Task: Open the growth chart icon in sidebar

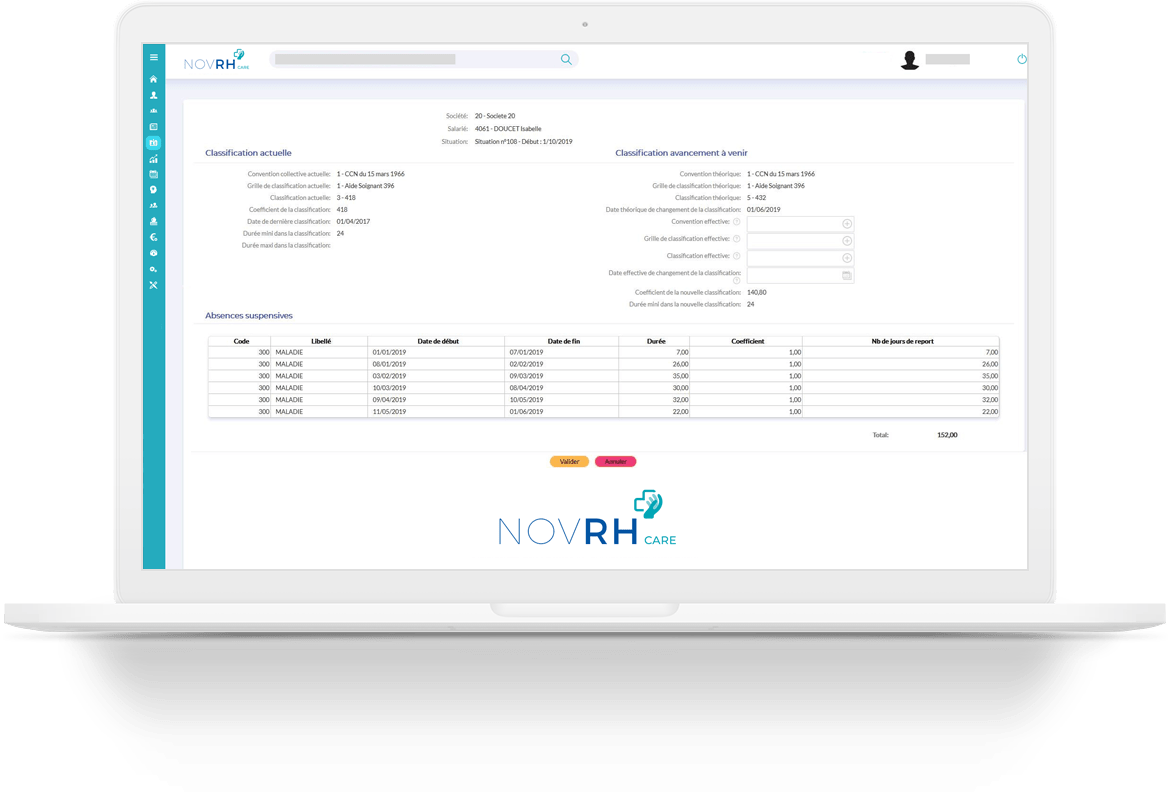Action: (x=154, y=159)
